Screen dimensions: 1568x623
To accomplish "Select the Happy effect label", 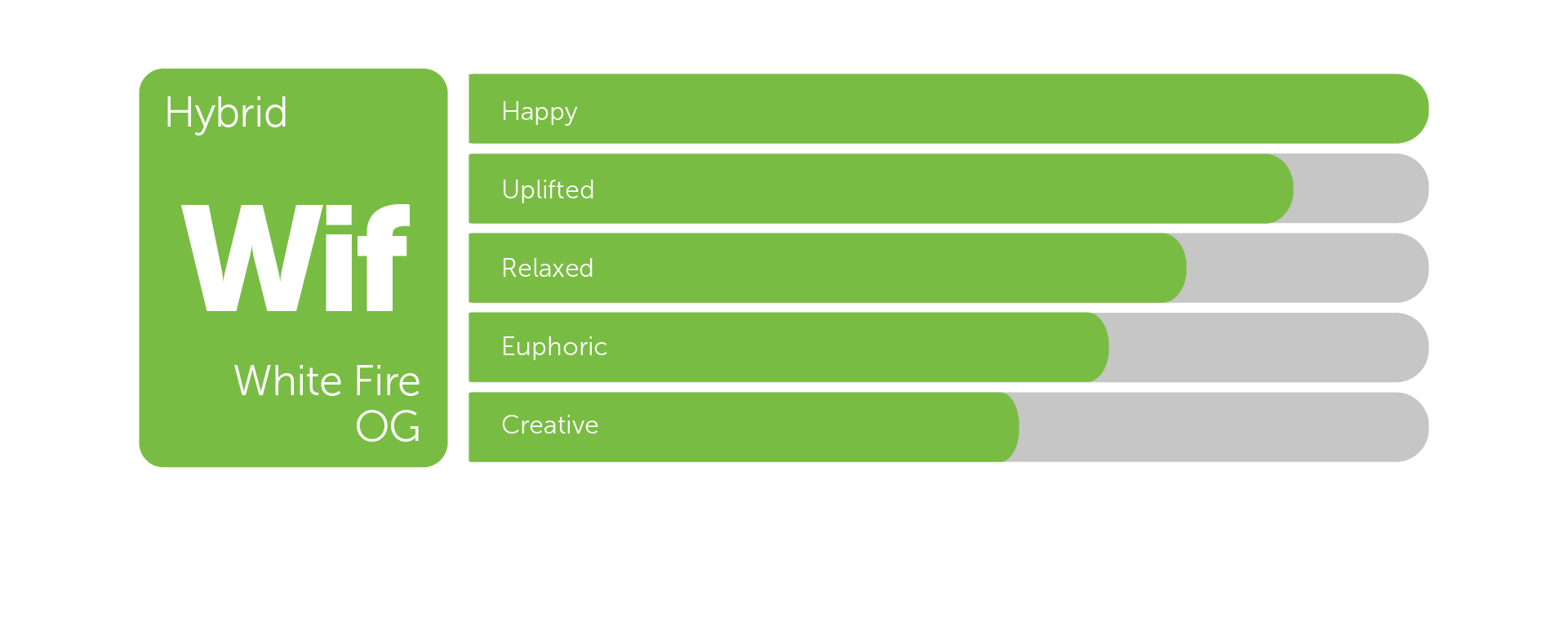I will (x=540, y=111).
